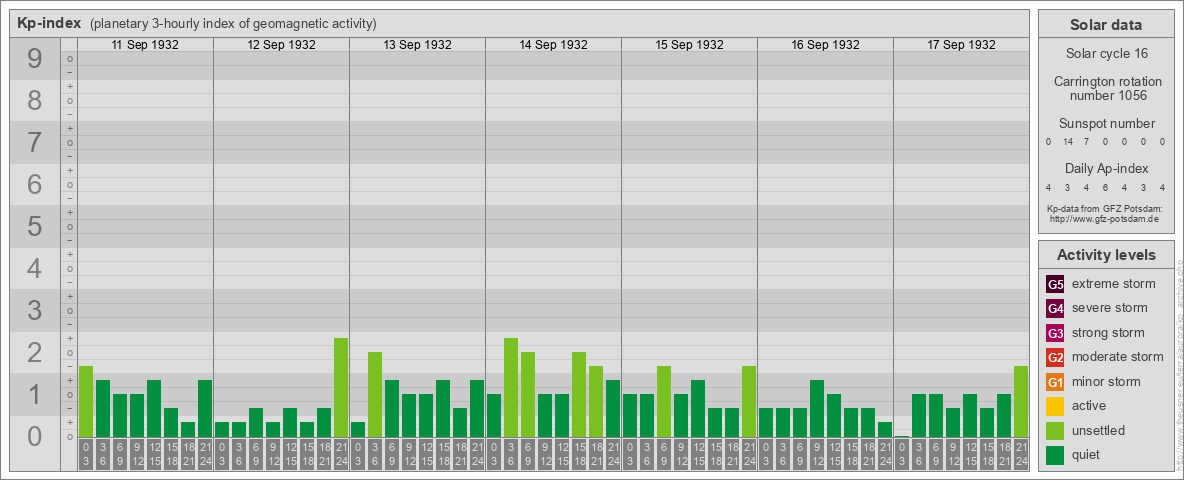The image size is (1184, 480).
Task: Click the Ap-index value 6
Action: point(1105,187)
